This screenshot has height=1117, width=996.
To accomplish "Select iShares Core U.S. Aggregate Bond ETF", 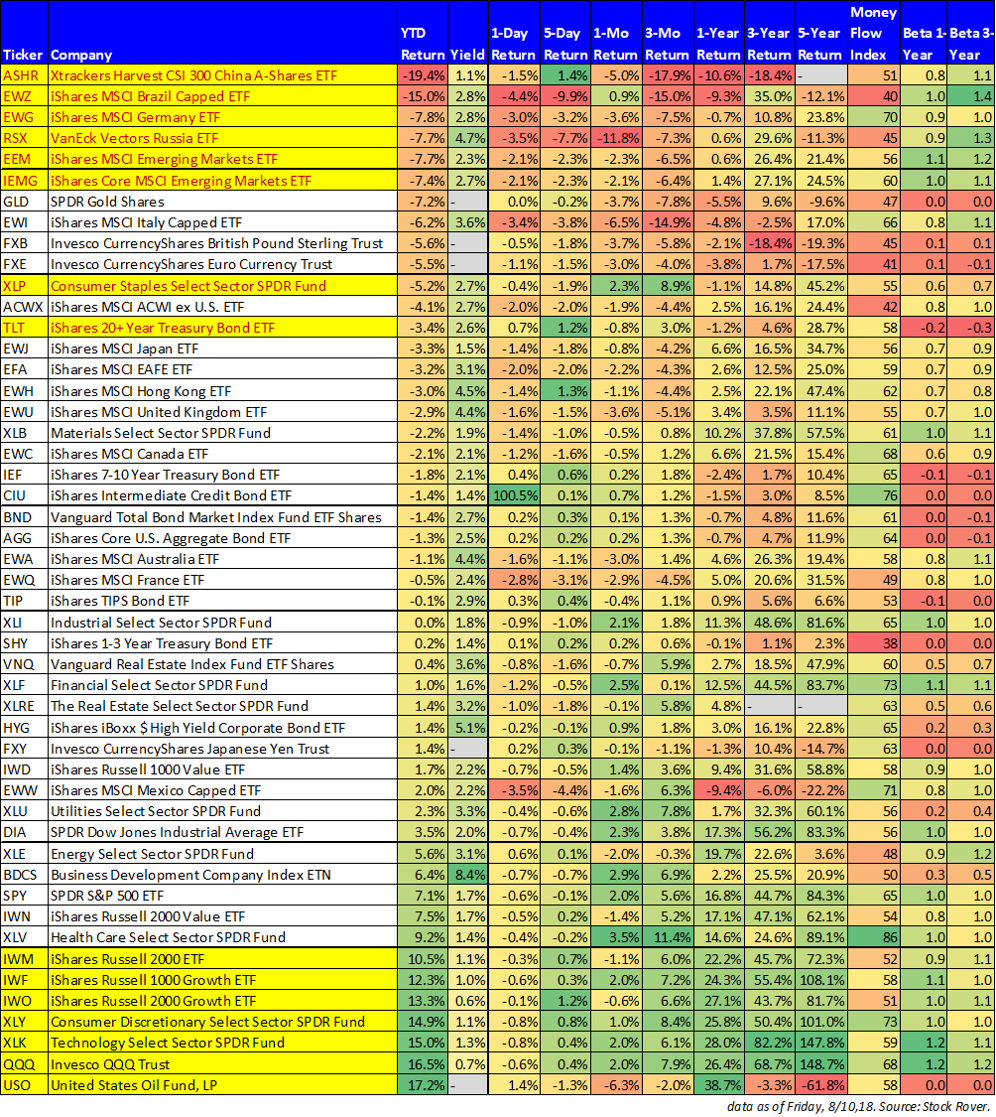I will click(171, 539).
